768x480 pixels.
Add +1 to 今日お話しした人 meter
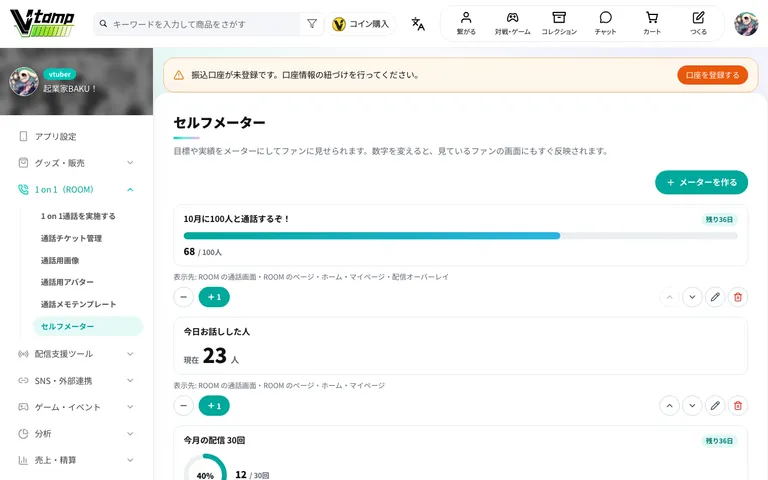click(214, 406)
